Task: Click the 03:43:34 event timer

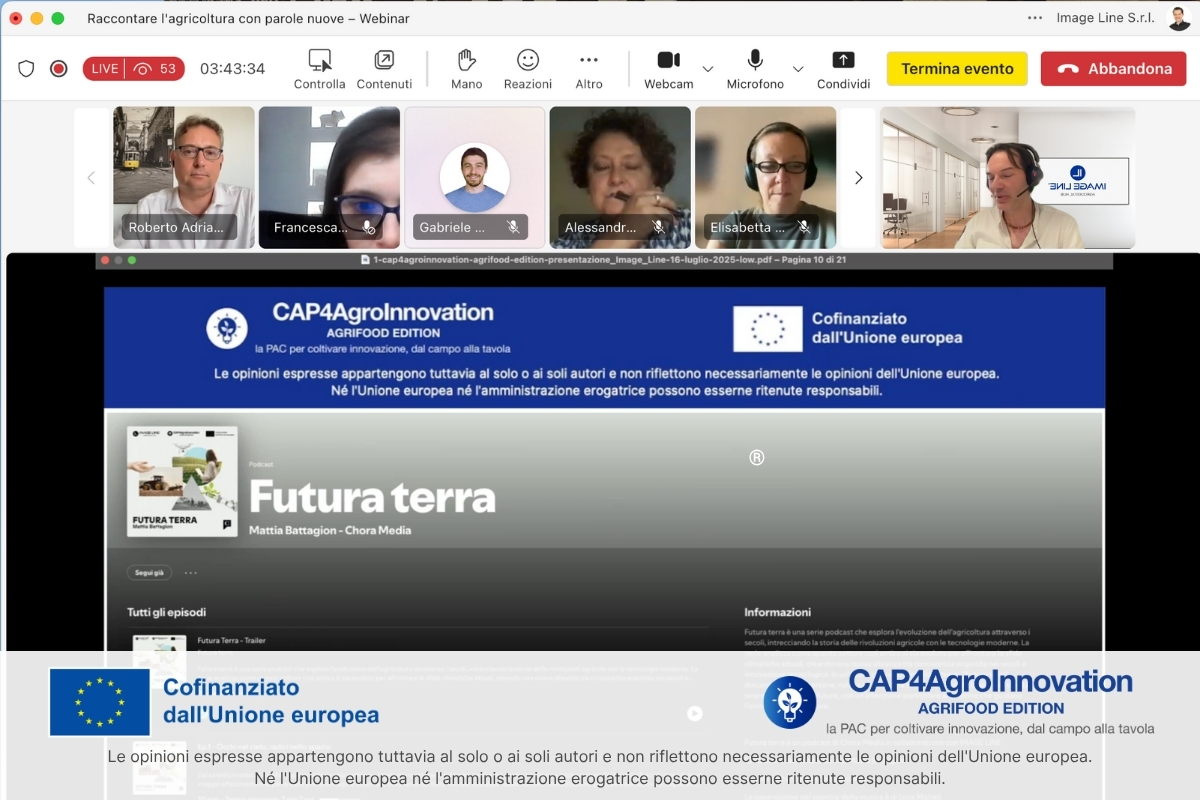Action: 232,69
